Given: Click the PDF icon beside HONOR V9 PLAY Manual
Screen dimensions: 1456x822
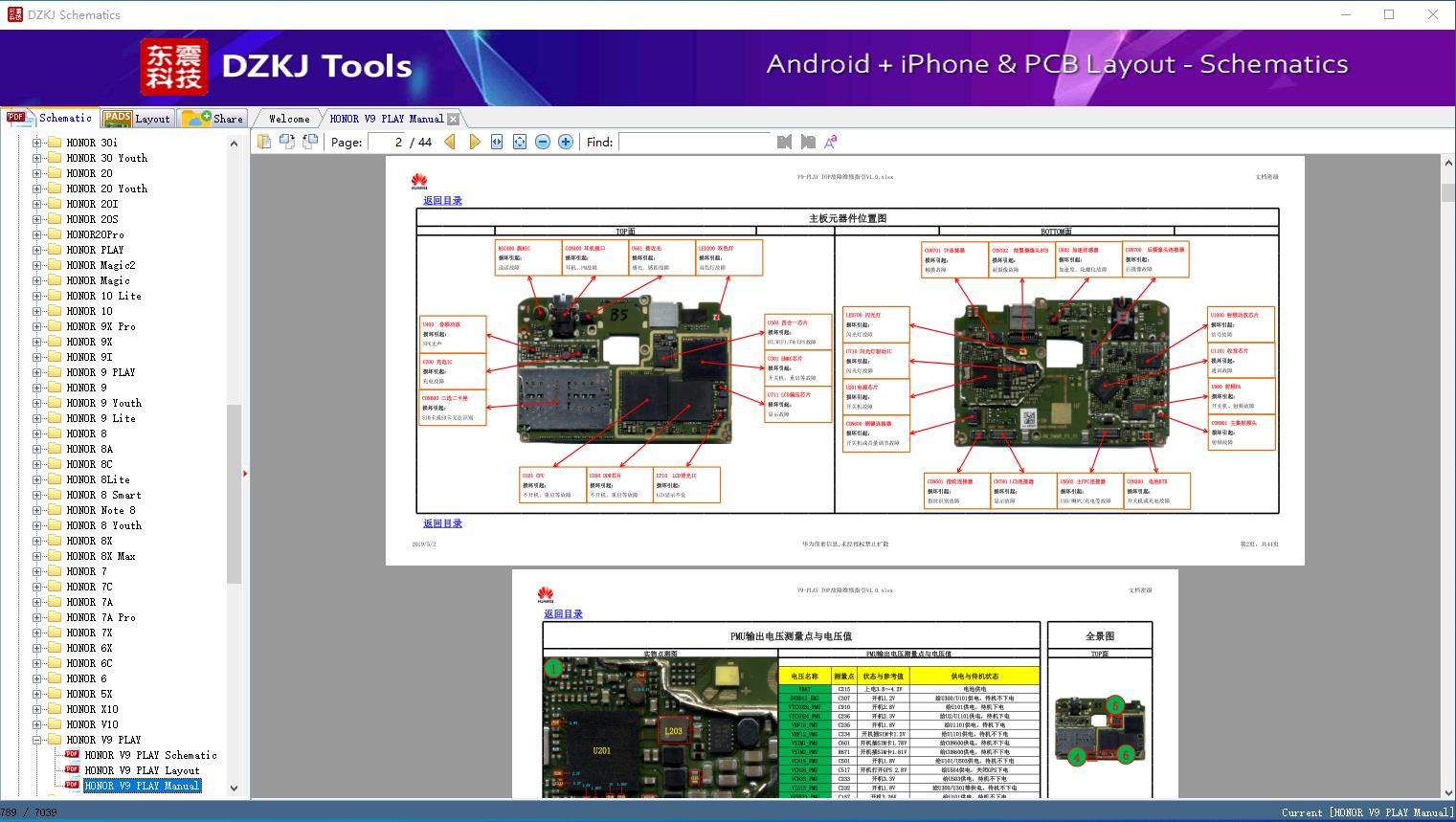Looking at the screenshot, I should pos(72,786).
